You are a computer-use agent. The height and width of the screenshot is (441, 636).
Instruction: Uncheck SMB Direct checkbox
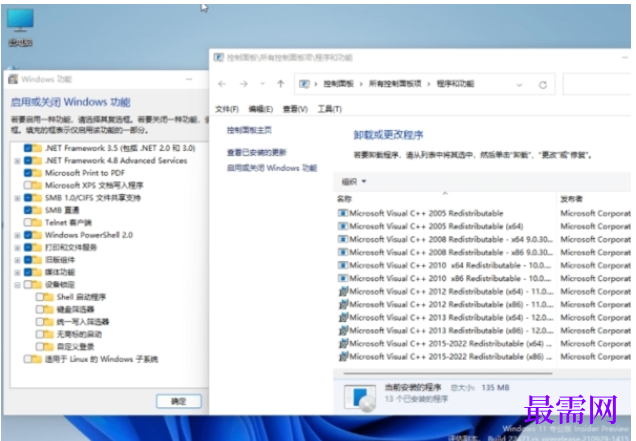[28, 210]
